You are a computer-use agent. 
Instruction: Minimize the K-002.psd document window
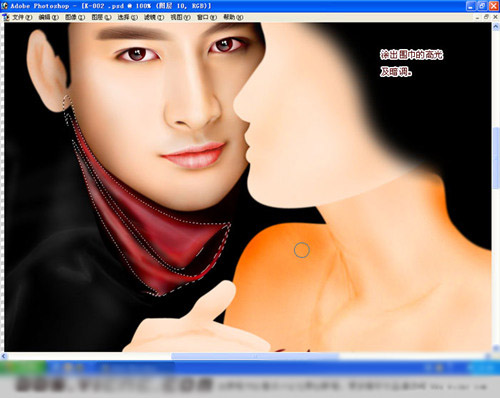(477, 17)
